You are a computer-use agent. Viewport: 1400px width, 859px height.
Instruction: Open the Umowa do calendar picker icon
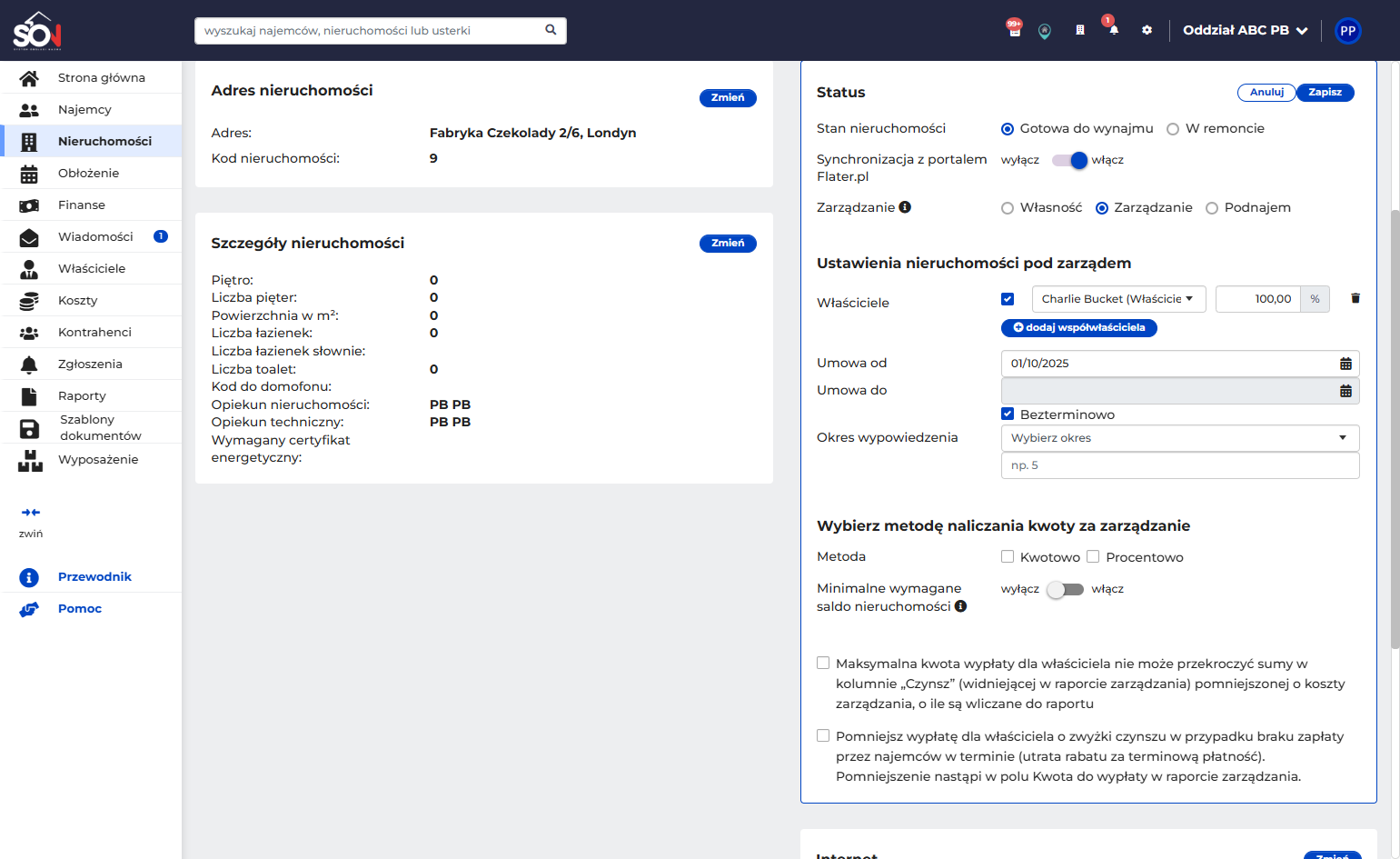point(1345,391)
